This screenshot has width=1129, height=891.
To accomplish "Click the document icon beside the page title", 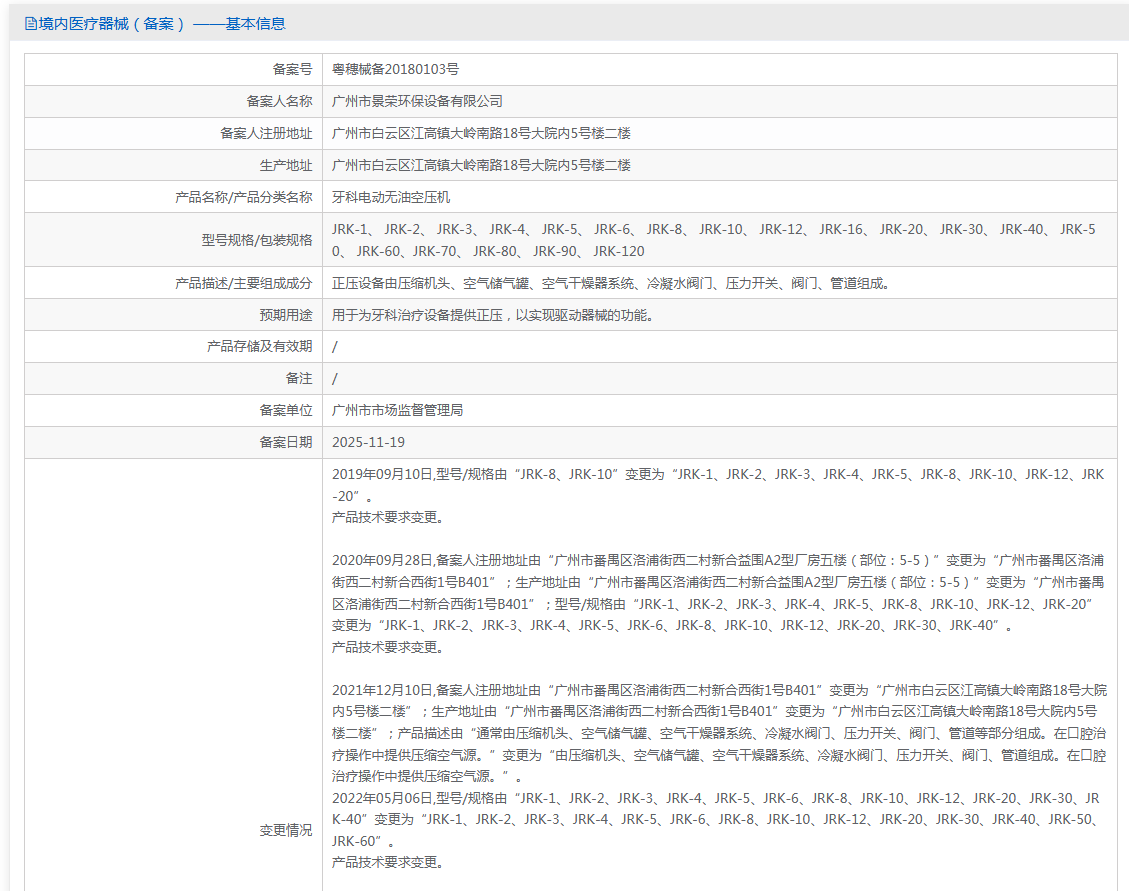I will [30, 24].
